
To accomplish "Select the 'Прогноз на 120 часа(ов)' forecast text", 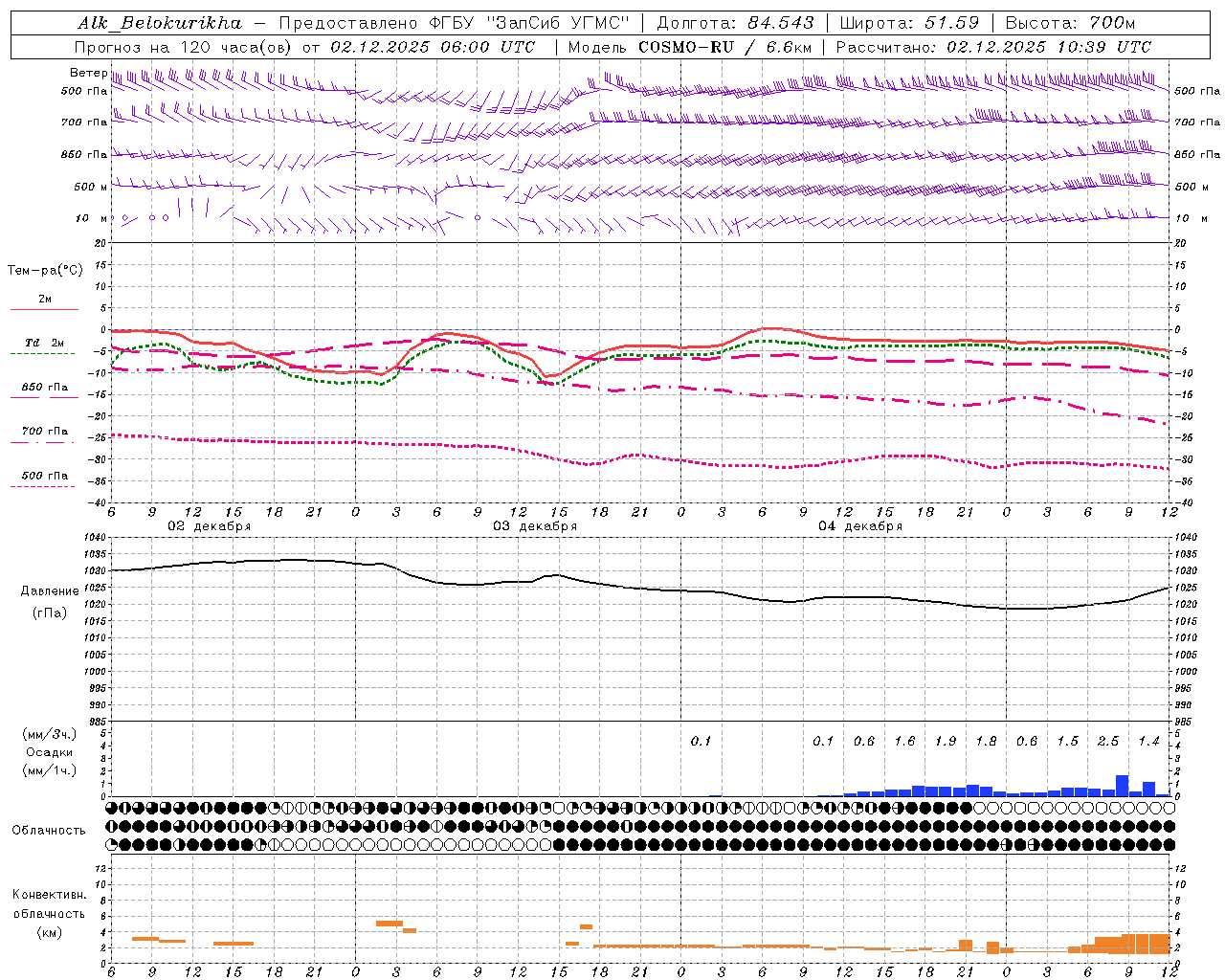I will pos(185,47).
